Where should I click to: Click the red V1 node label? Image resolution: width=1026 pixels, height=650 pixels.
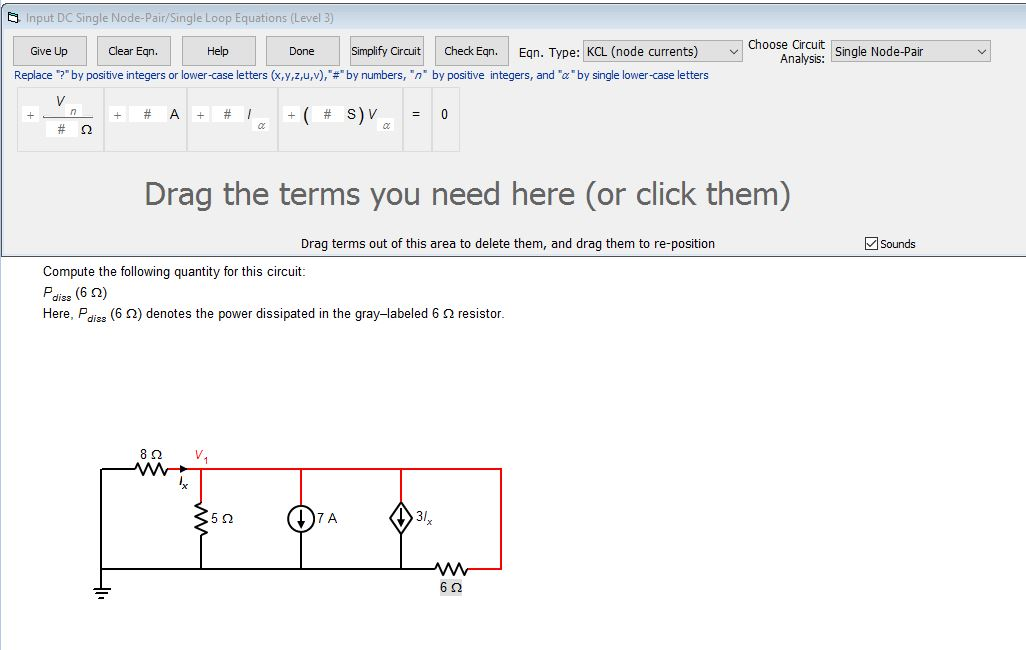[x=203, y=455]
